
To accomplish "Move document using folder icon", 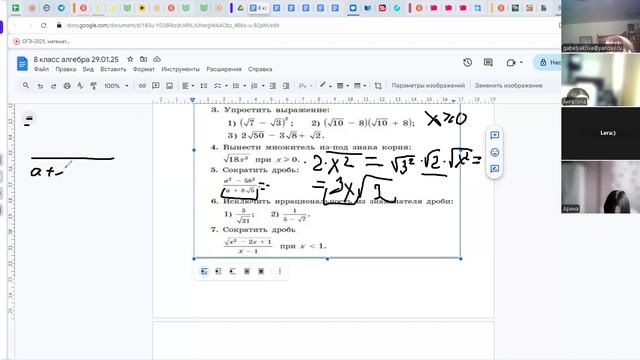I will [x=143, y=59].
